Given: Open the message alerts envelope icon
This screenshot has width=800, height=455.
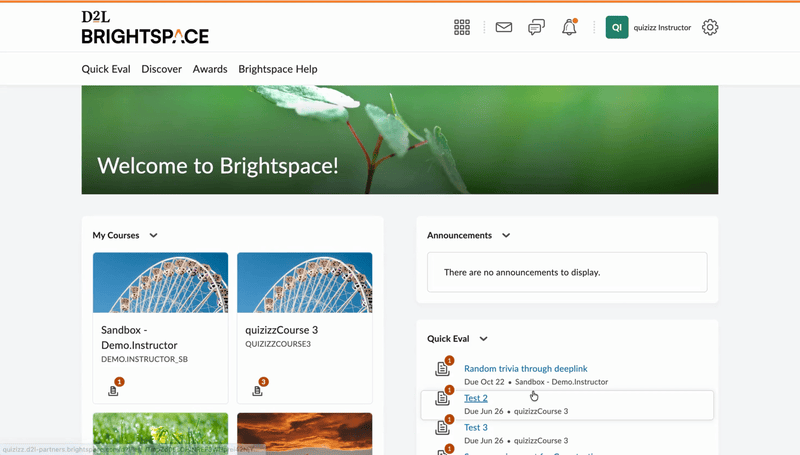Looking at the screenshot, I should tap(504, 27).
